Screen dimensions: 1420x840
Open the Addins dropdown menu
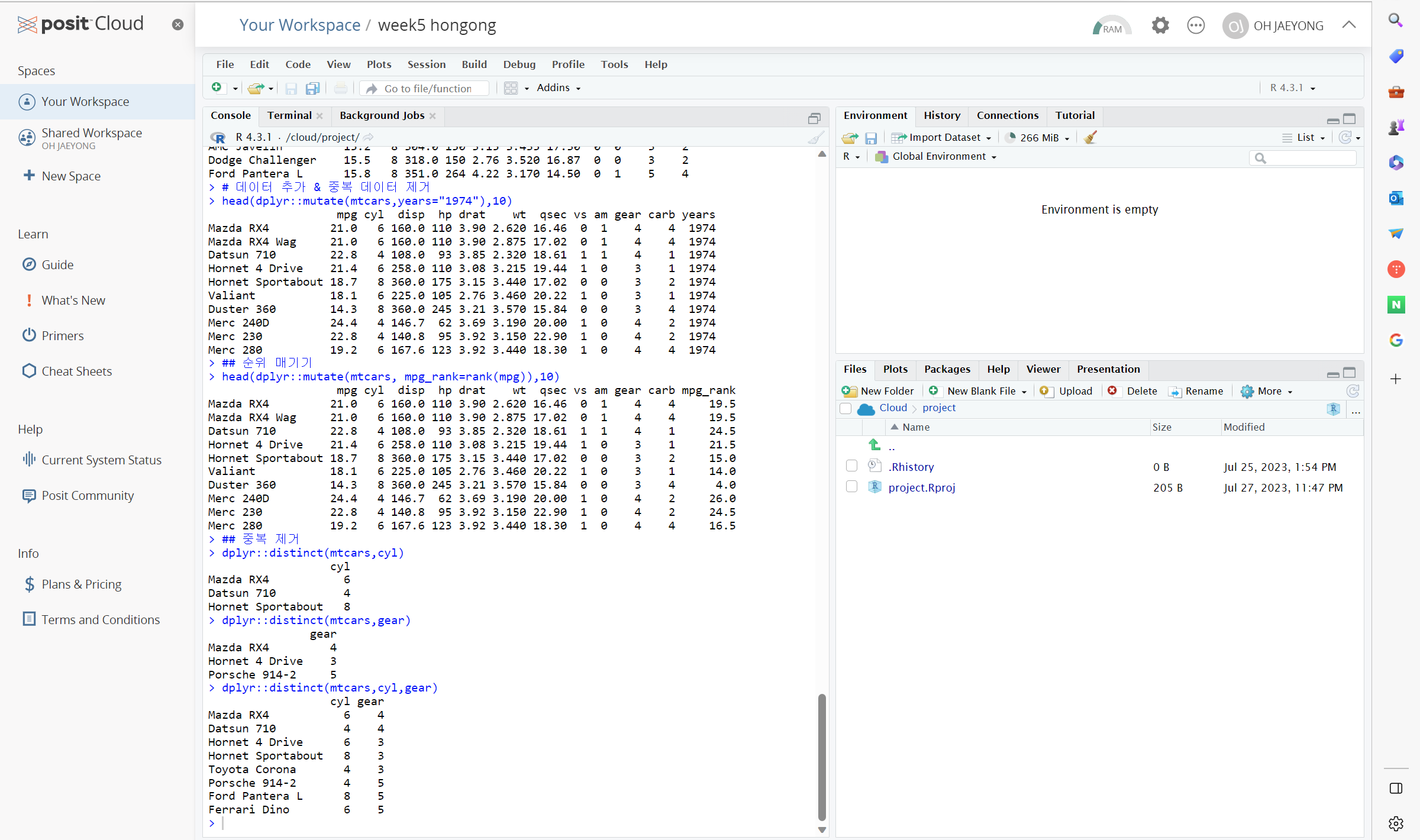558,88
